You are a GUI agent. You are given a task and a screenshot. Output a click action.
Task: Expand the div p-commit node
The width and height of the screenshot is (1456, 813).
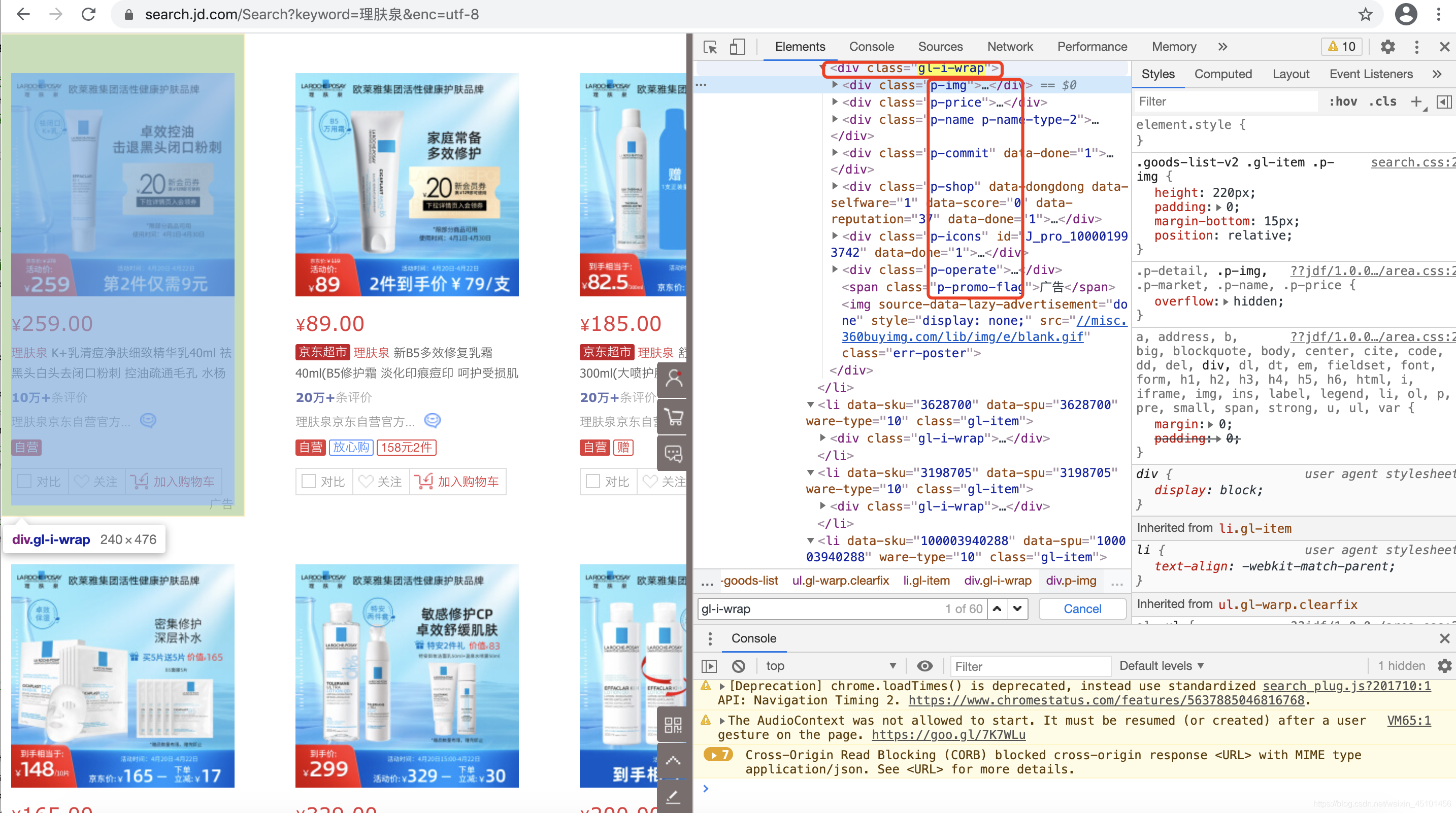click(834, 153)
